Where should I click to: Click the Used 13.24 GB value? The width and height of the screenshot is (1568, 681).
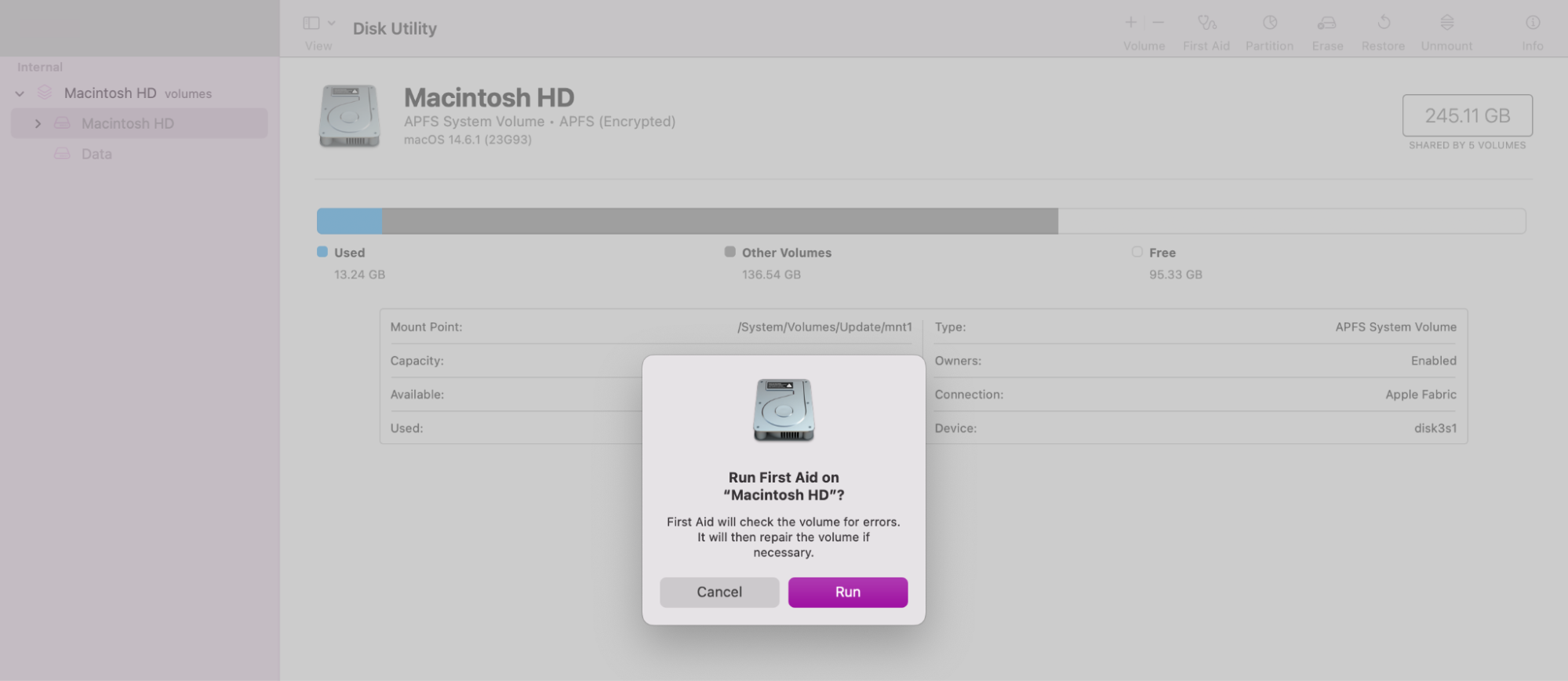359,275
